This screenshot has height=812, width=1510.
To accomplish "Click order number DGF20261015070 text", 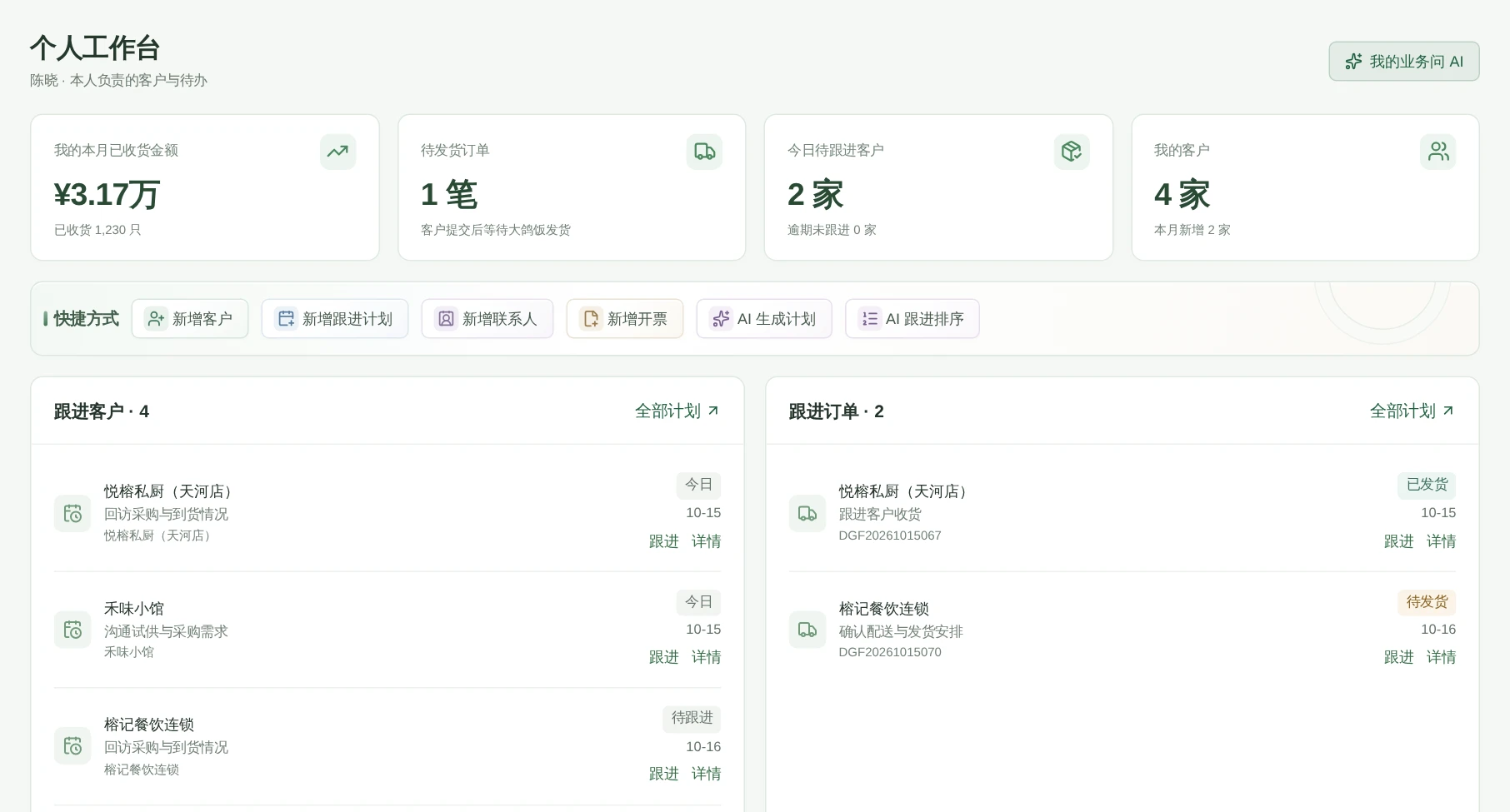I will click(x=890, y=652).
